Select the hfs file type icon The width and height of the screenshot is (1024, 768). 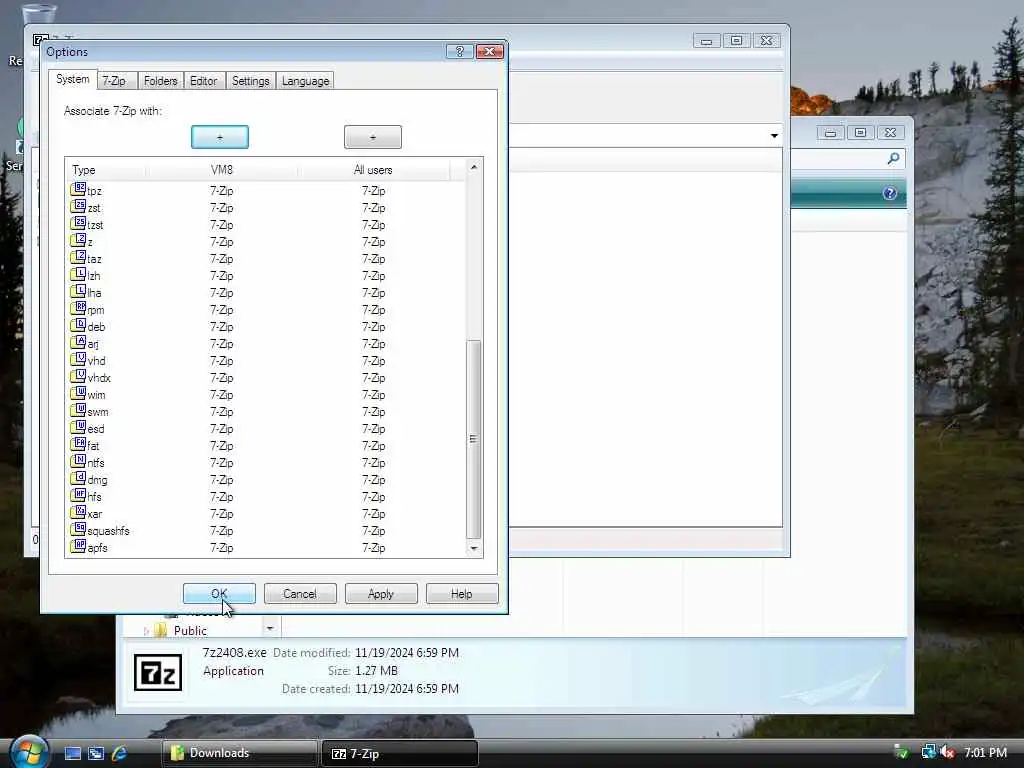pyautogui.click(x=78, y=495)
